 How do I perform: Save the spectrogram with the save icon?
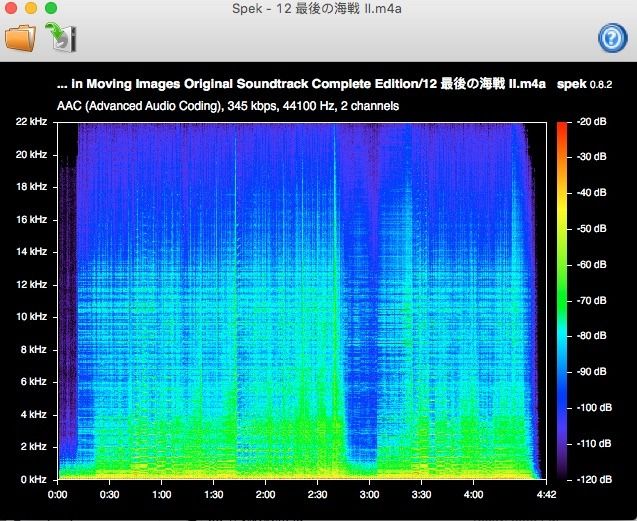coord(61,37)
